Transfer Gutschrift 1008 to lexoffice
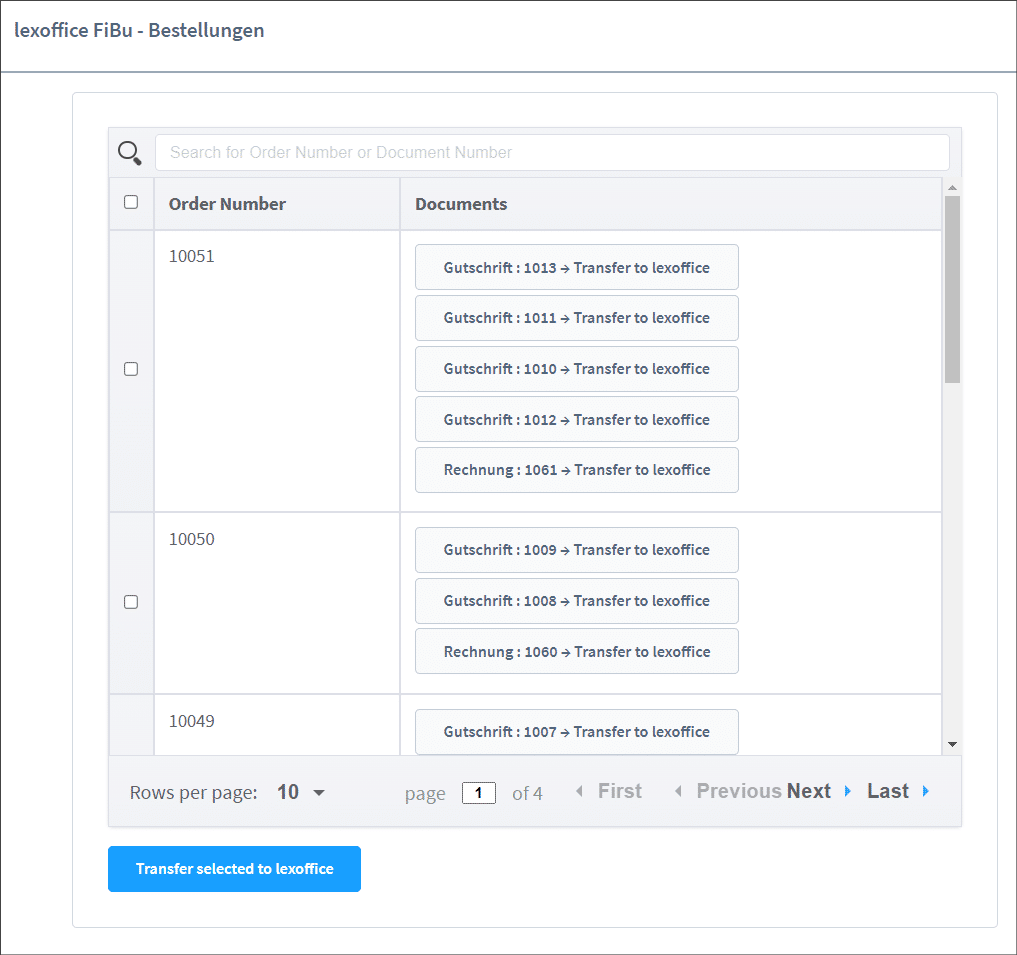 pyautogui.click(x=577, y=601)
